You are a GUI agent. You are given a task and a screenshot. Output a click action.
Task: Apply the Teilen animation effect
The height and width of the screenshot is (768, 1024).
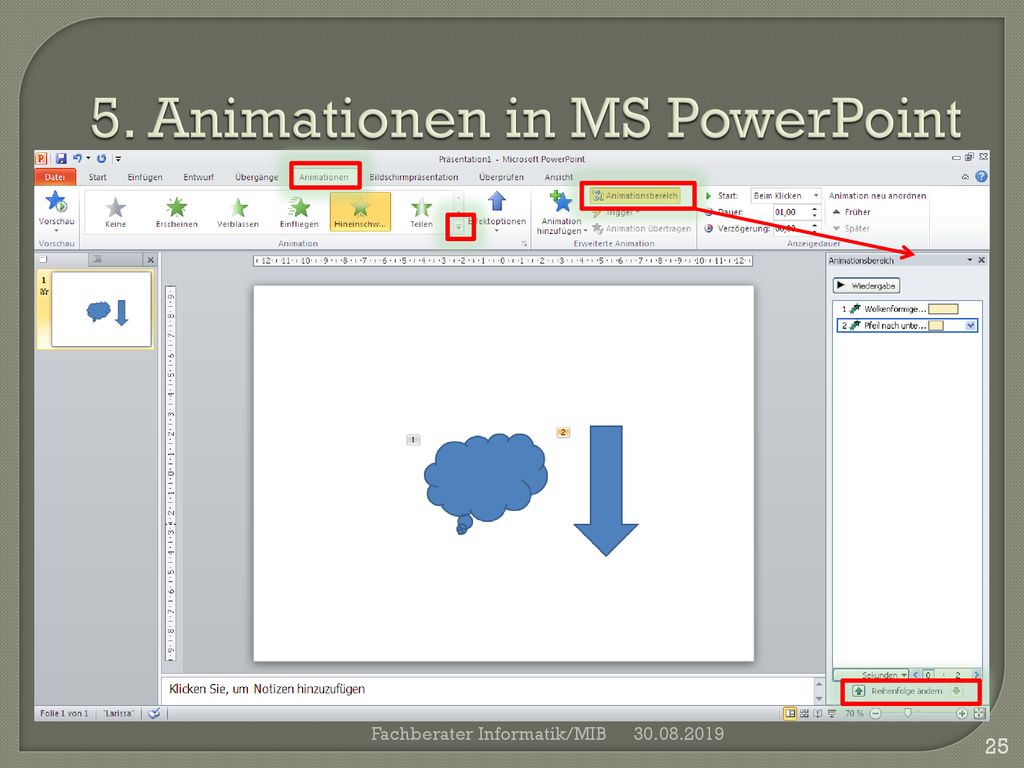coord(421,212)
